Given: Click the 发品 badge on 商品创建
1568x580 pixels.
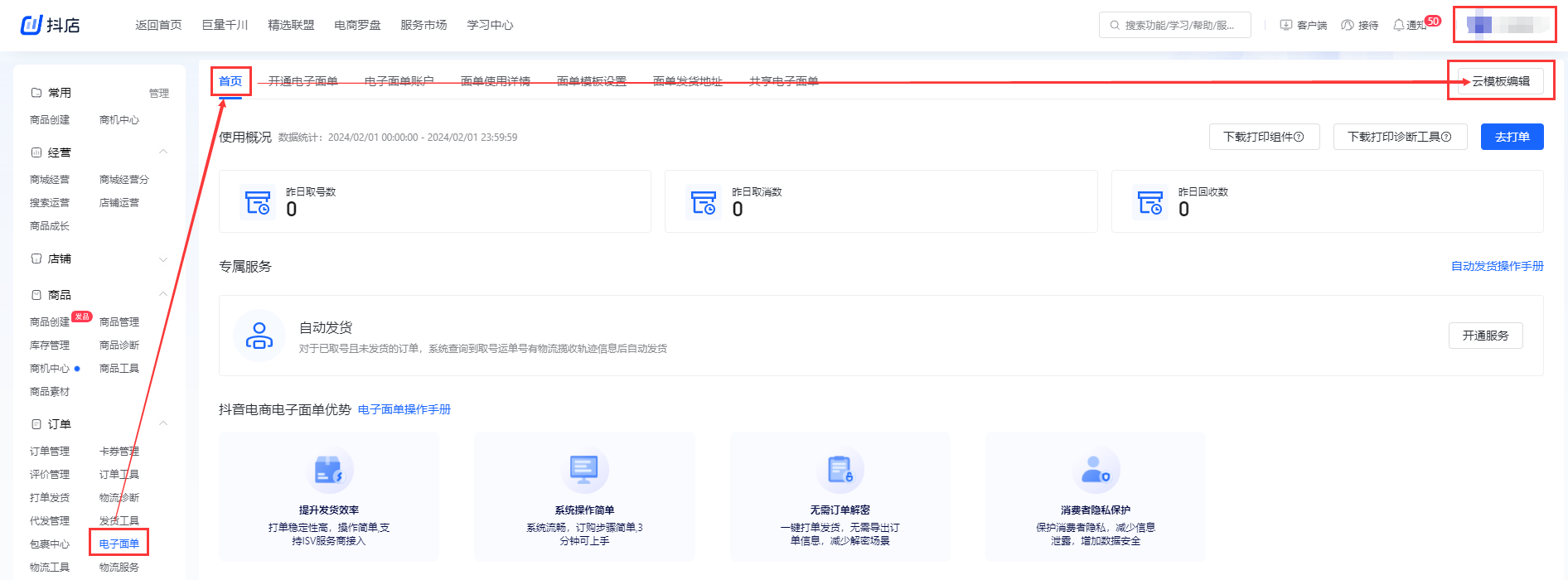Looking at the screenshot, I should 82,317.
